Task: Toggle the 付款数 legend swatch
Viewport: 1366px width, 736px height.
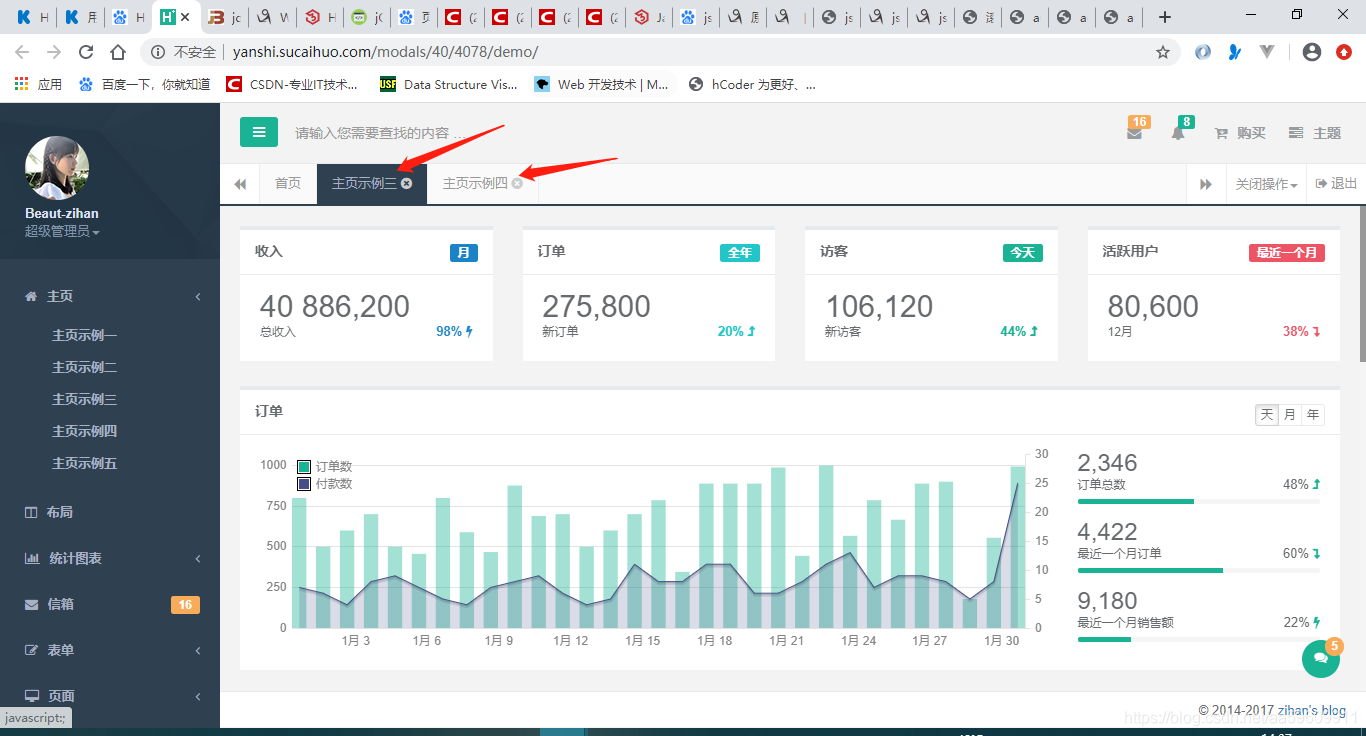Action: (x=304, y=484)
